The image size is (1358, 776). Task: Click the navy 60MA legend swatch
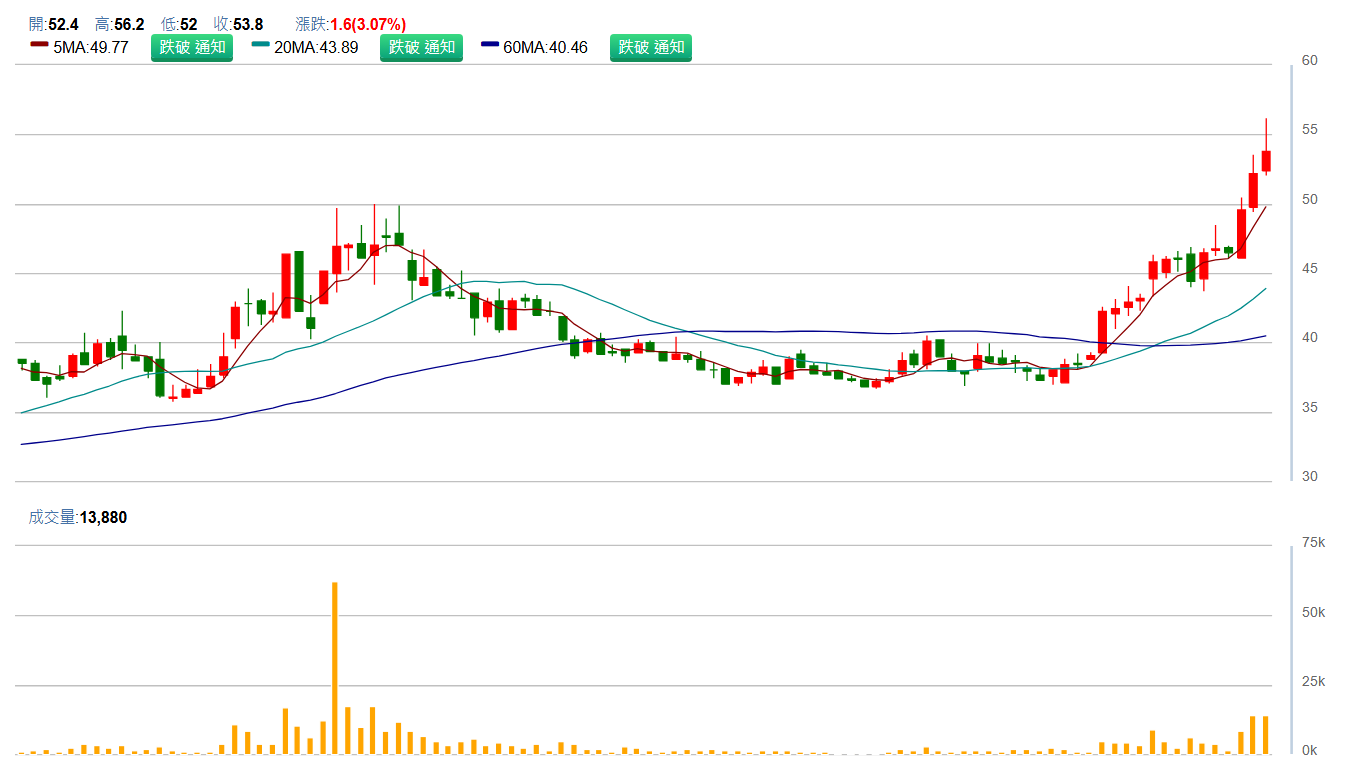489,45
